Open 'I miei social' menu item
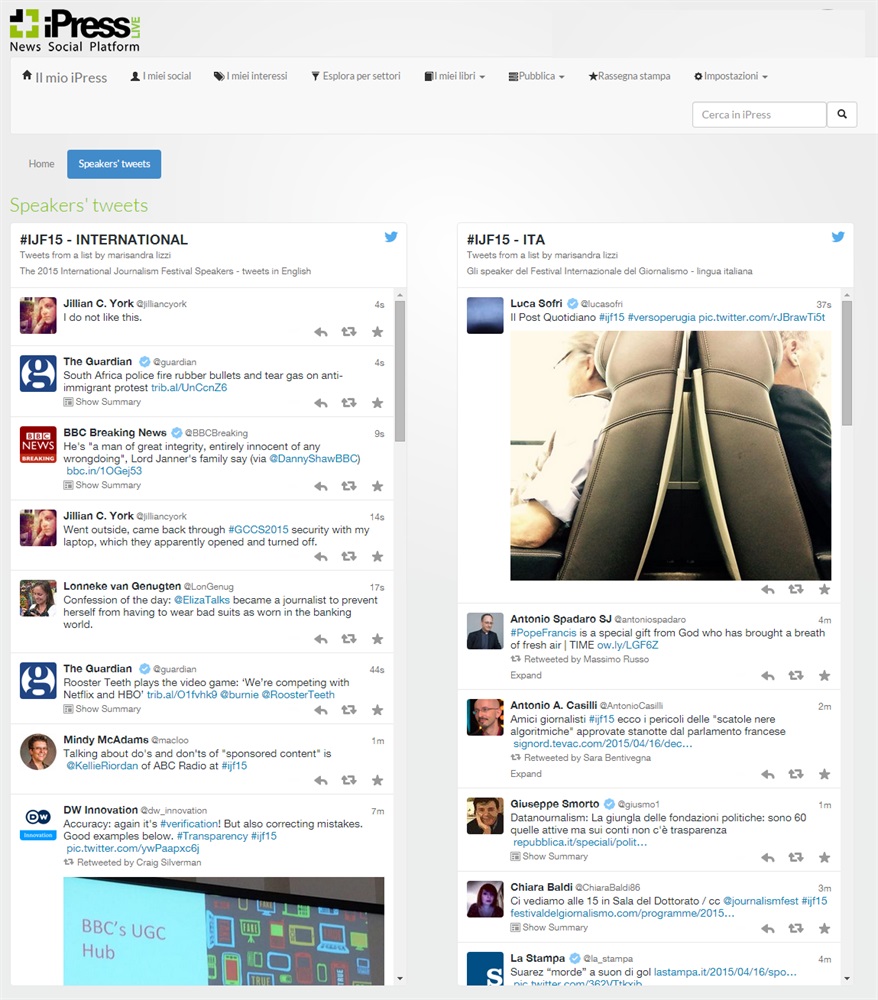The height and width of the screenshot is (1000, 878). pyautogui.click(x=161, y=76)
